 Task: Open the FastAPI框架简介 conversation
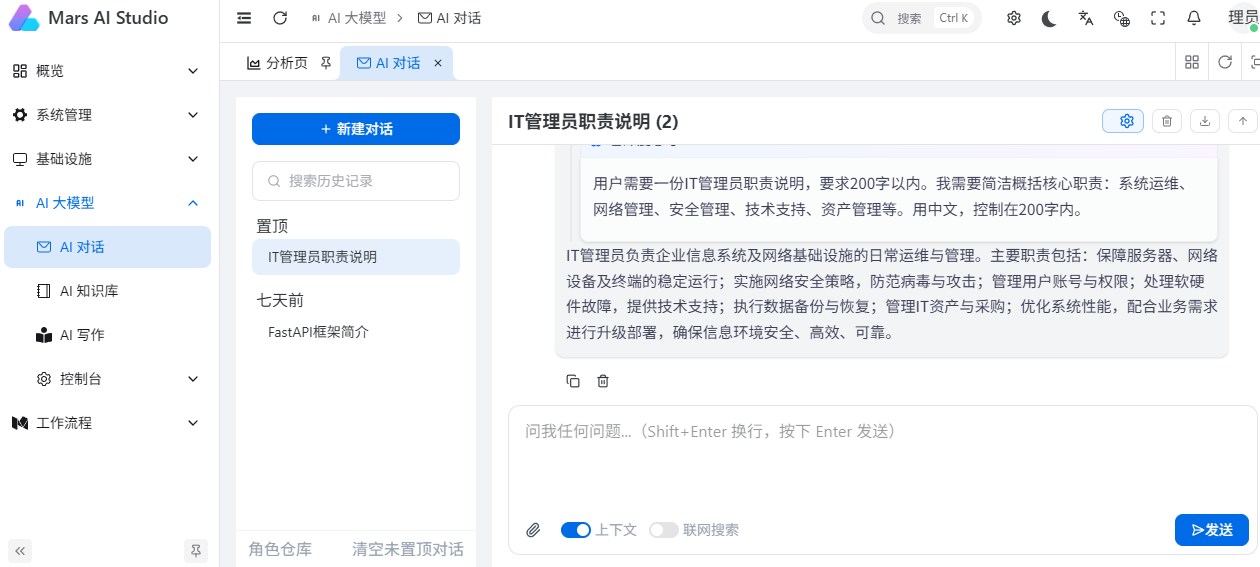click(x=356, y=332)
